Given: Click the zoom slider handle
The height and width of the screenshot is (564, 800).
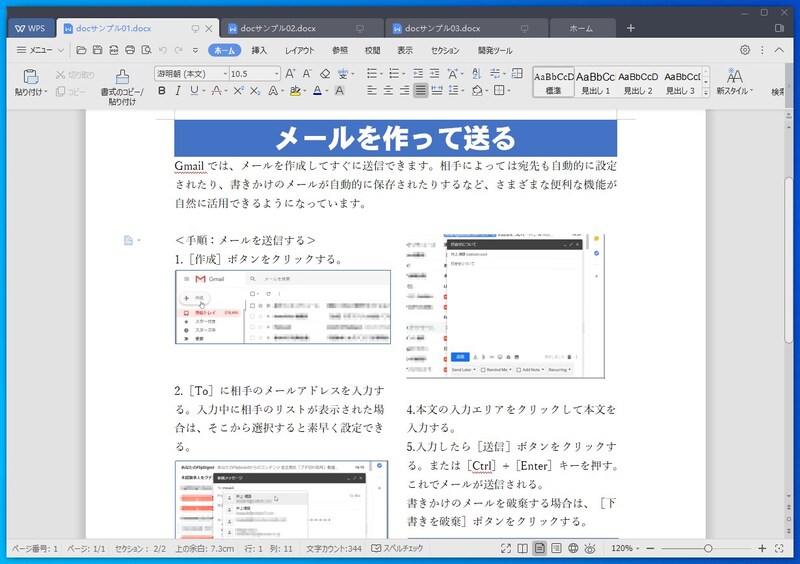Looking at the screenshot, I should click(x=708, y=548).
